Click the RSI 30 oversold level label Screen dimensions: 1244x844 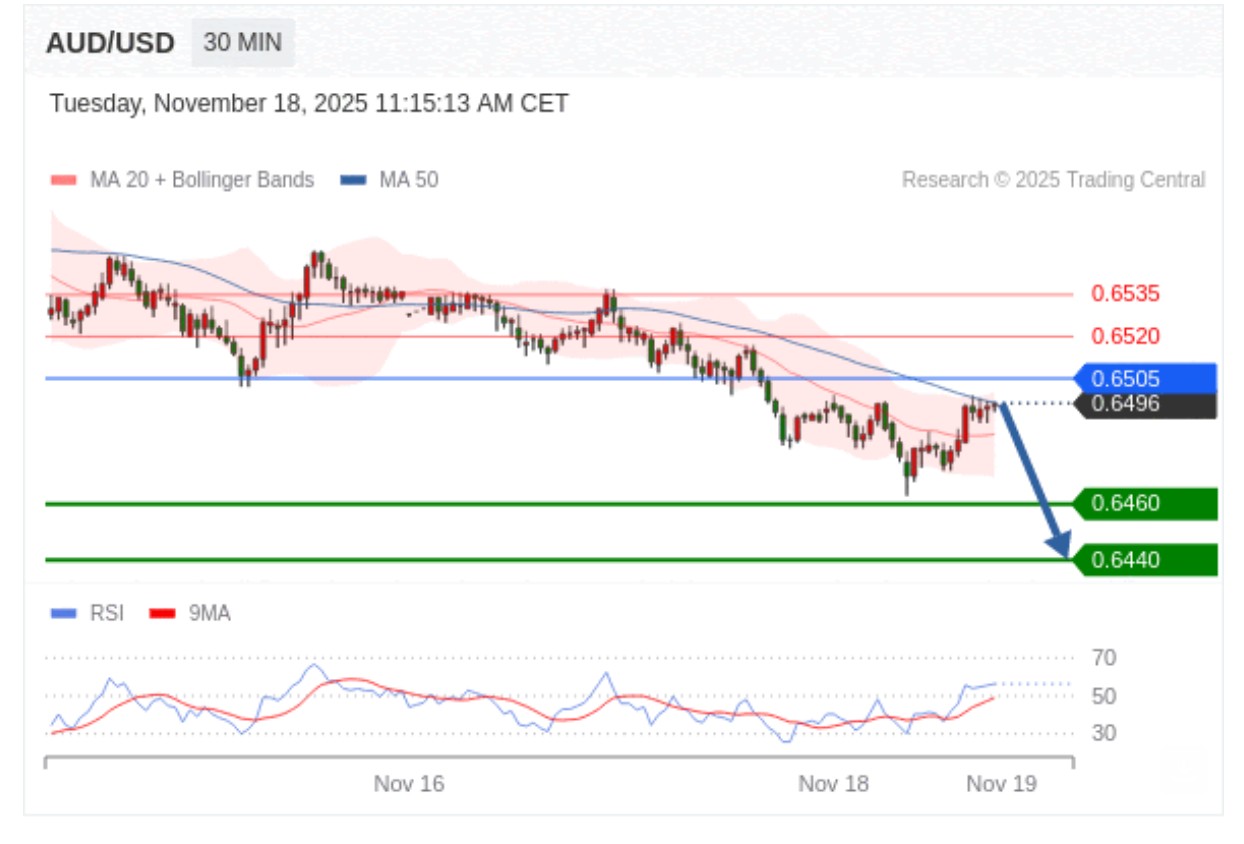[1104, 733]
